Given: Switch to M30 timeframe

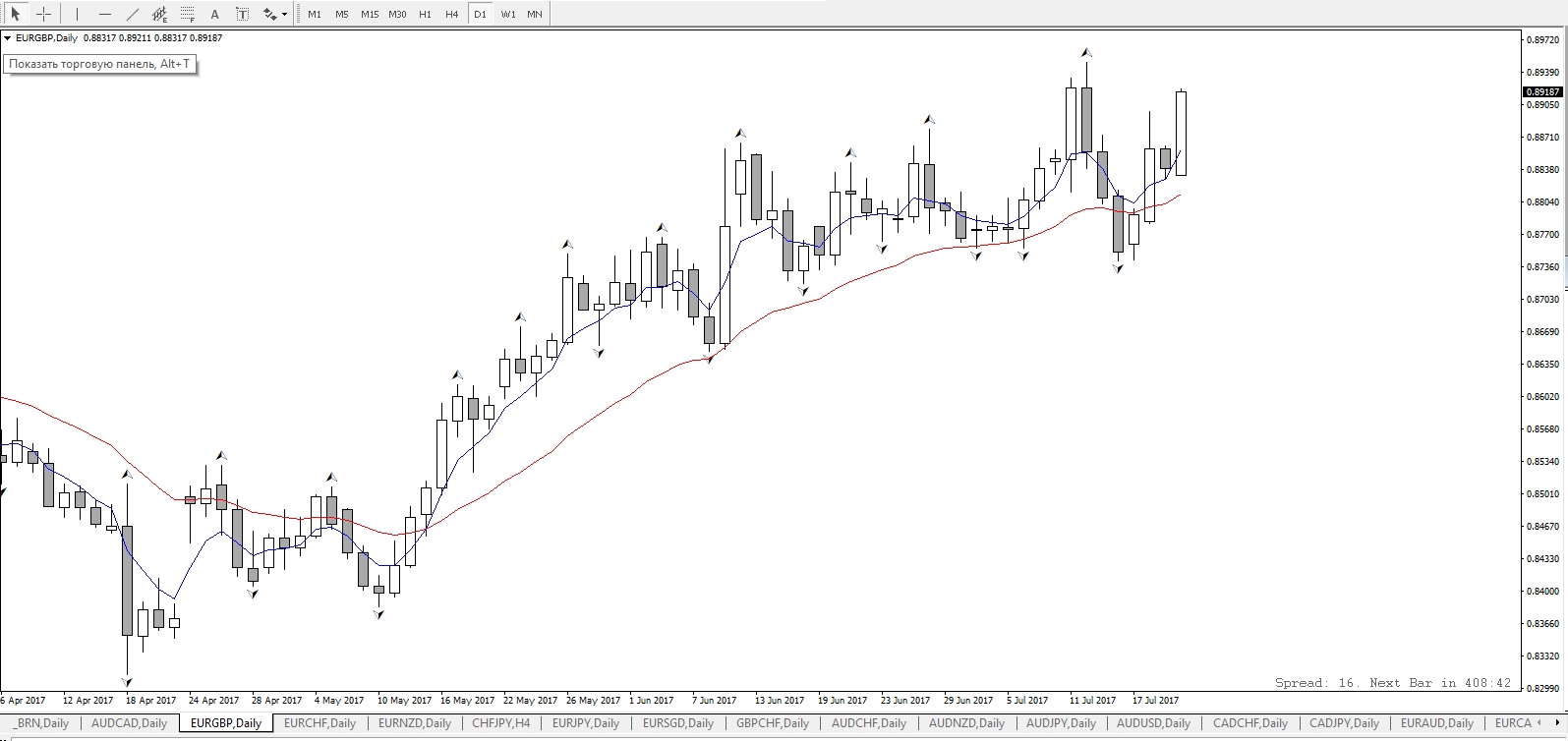Looking at the screenshot, I should click(397, 14).
